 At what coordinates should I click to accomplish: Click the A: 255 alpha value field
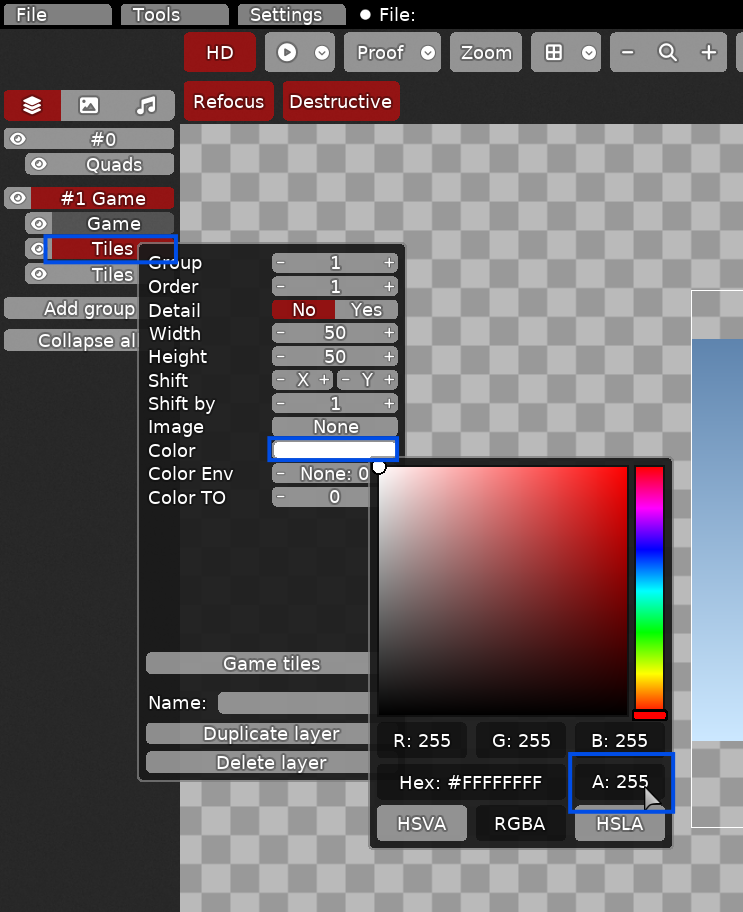tap(620, 782)
